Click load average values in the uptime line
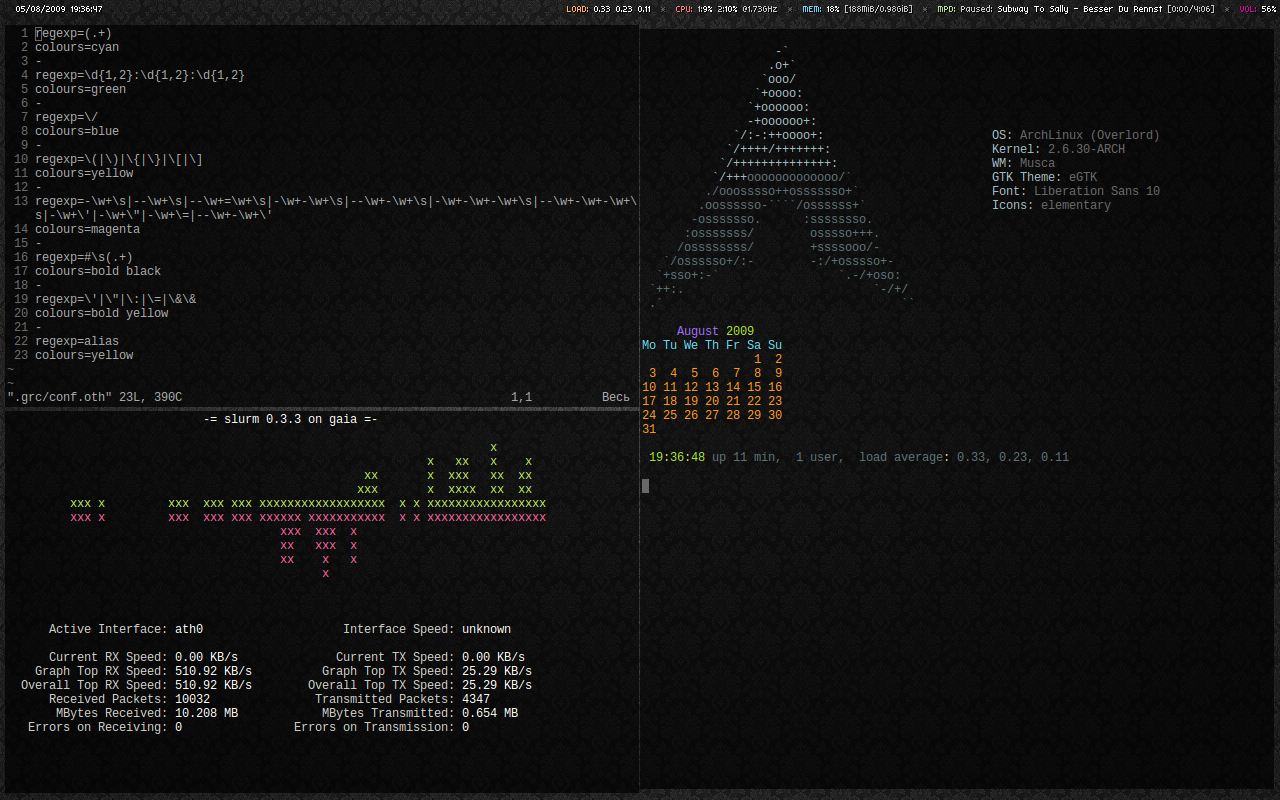This screenshot has width=1280, height=800. 1013,457
